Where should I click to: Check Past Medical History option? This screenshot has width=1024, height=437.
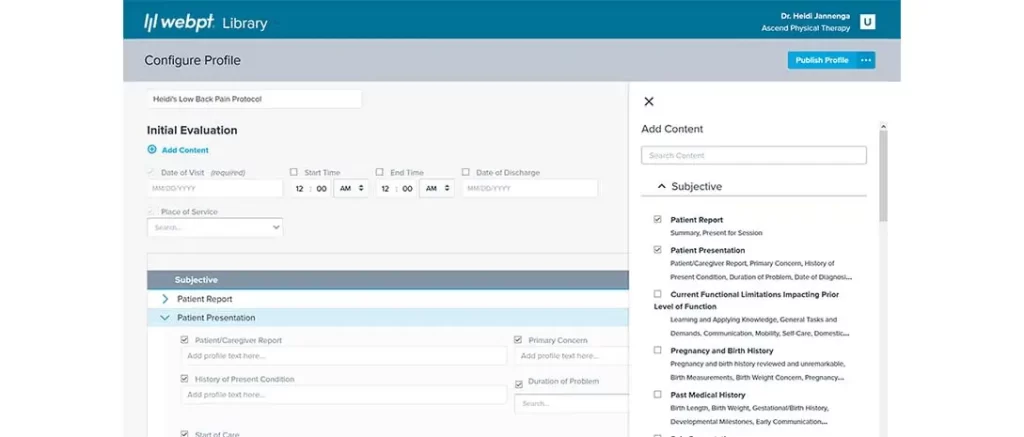click(x=657, y=395)
